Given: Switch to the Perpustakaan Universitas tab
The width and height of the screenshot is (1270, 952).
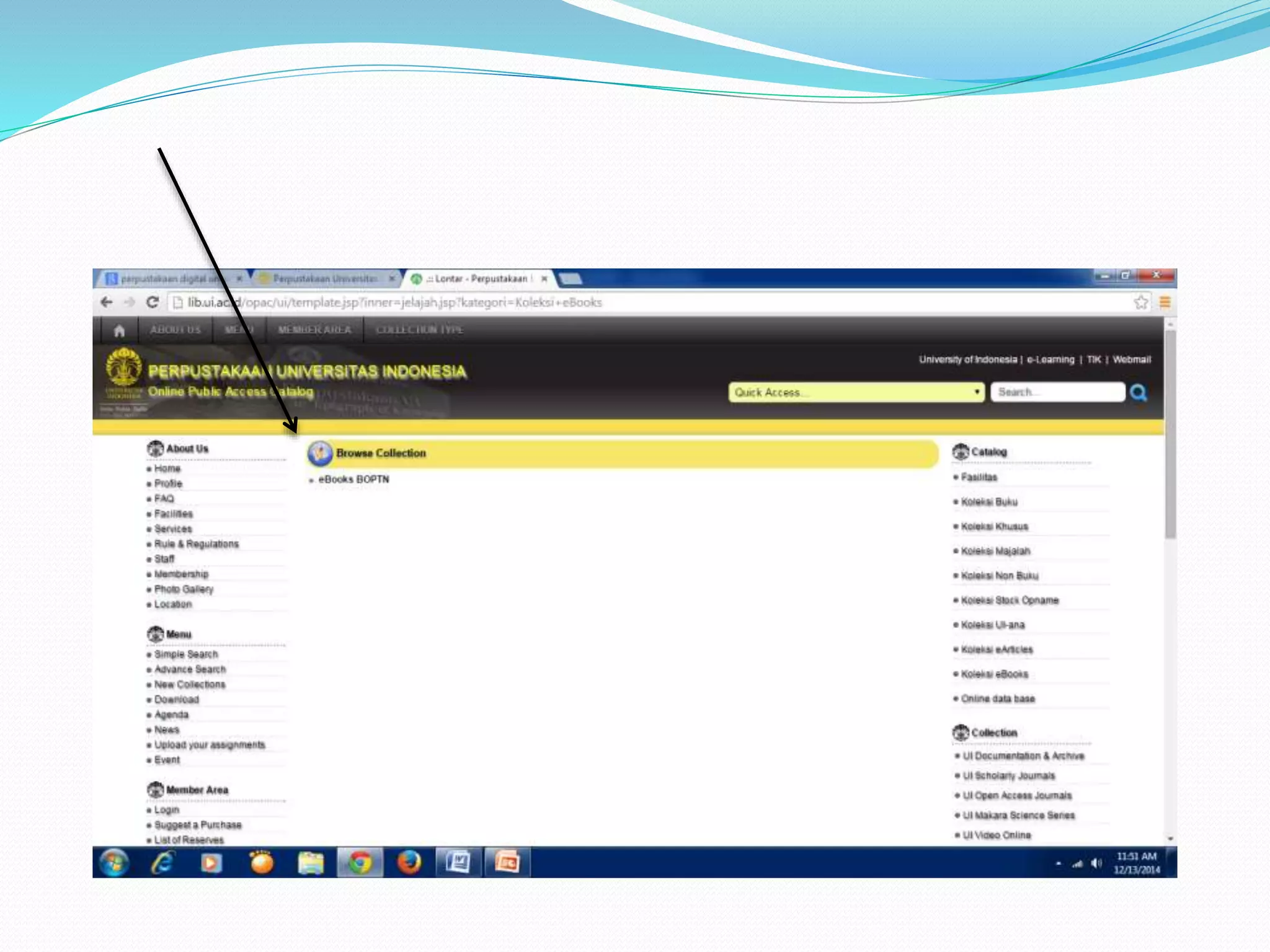Looking at the screenshot, I should (325, 279).
